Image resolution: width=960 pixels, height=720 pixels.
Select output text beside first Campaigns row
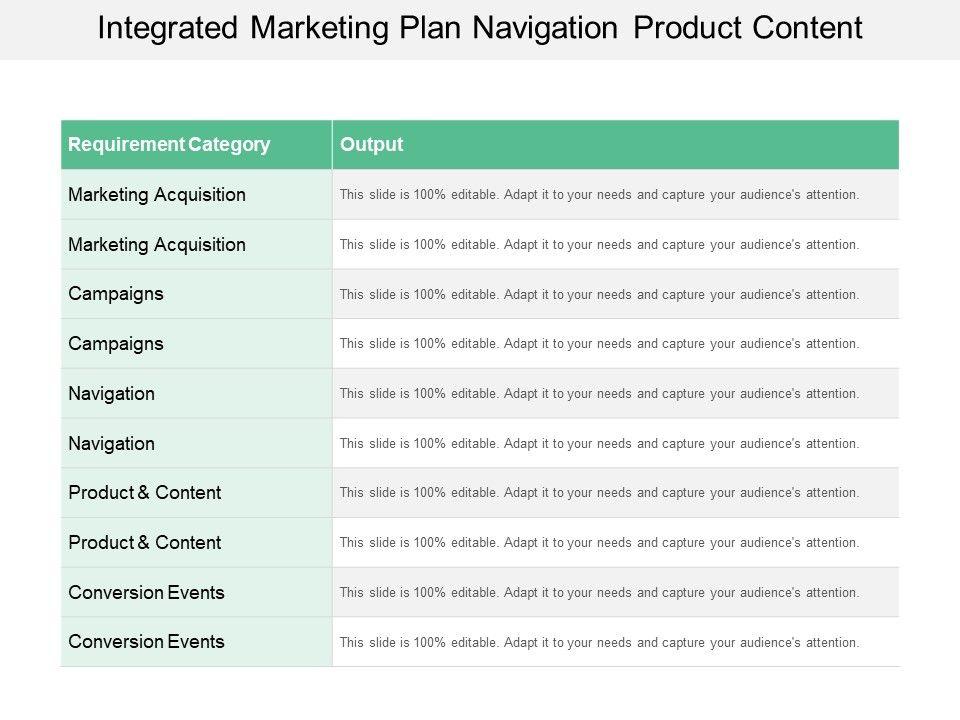599,295
